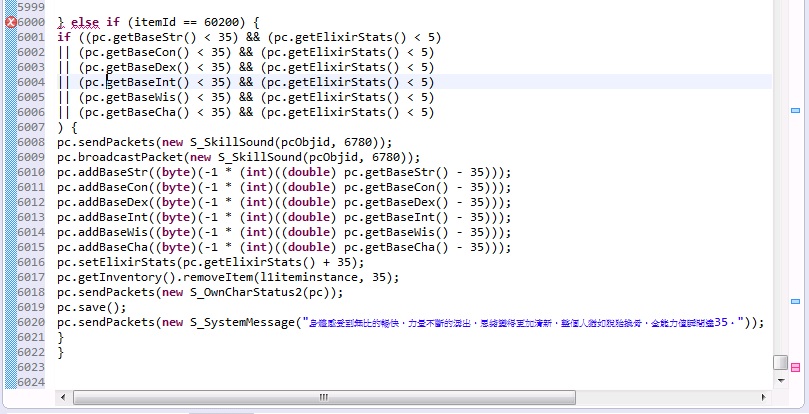Image resolution: width=809 pixels, height=414 pixels.
Task: Click the vertical scrollbar thumb
Action: tap(781, 362)
